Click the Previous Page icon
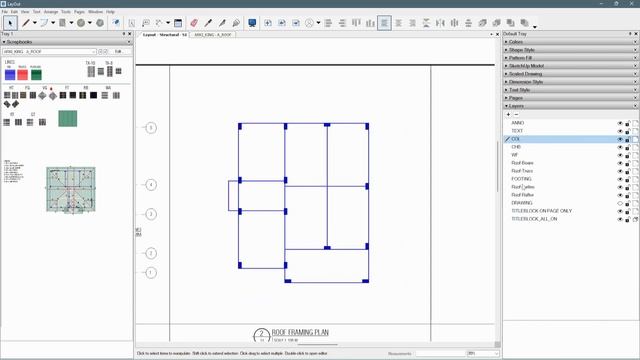 [282, 23]
